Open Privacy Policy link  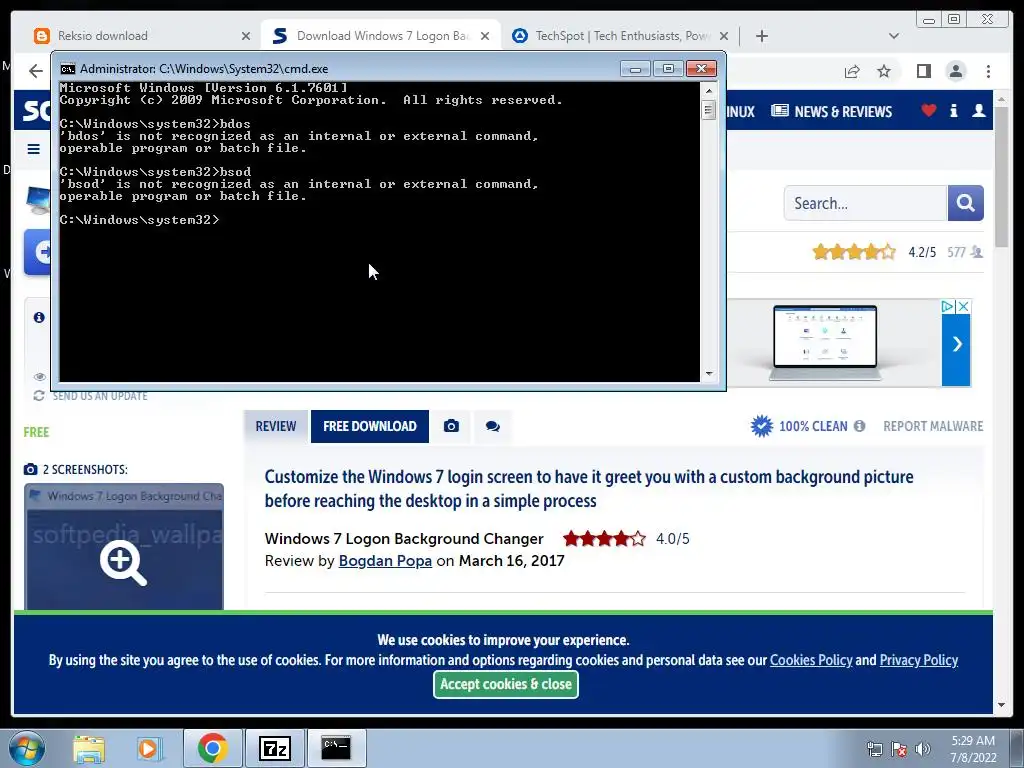[918, 660]
